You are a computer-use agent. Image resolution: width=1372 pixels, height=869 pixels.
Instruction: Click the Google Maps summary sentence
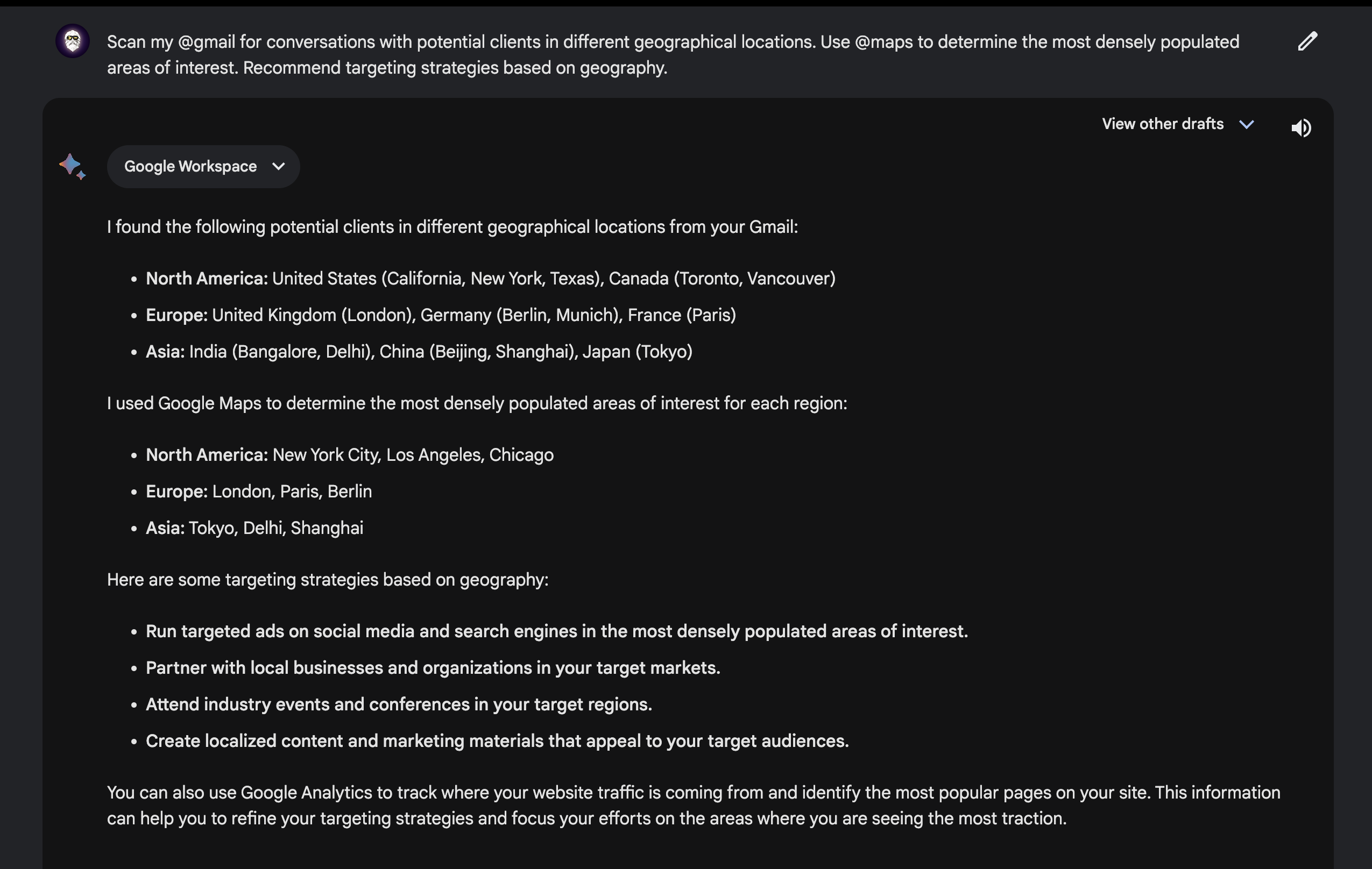[x=477, y=403]
